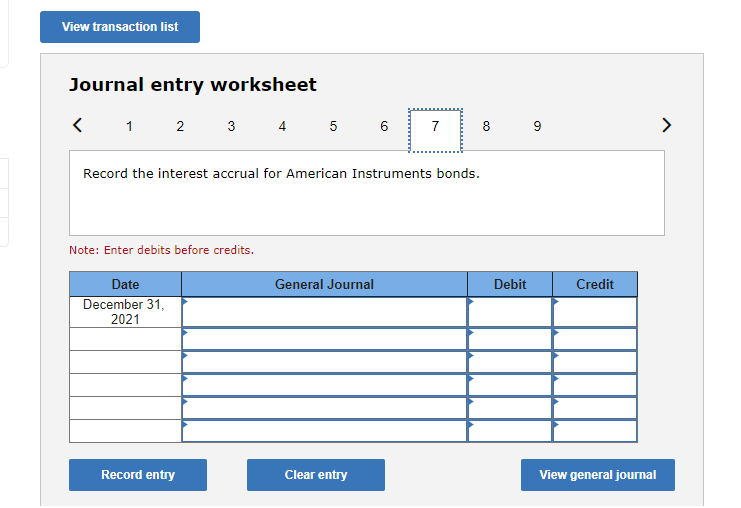This screenshot has height=508, width=741.
Task: Click the Clear entry button
Action: point(316,475)
